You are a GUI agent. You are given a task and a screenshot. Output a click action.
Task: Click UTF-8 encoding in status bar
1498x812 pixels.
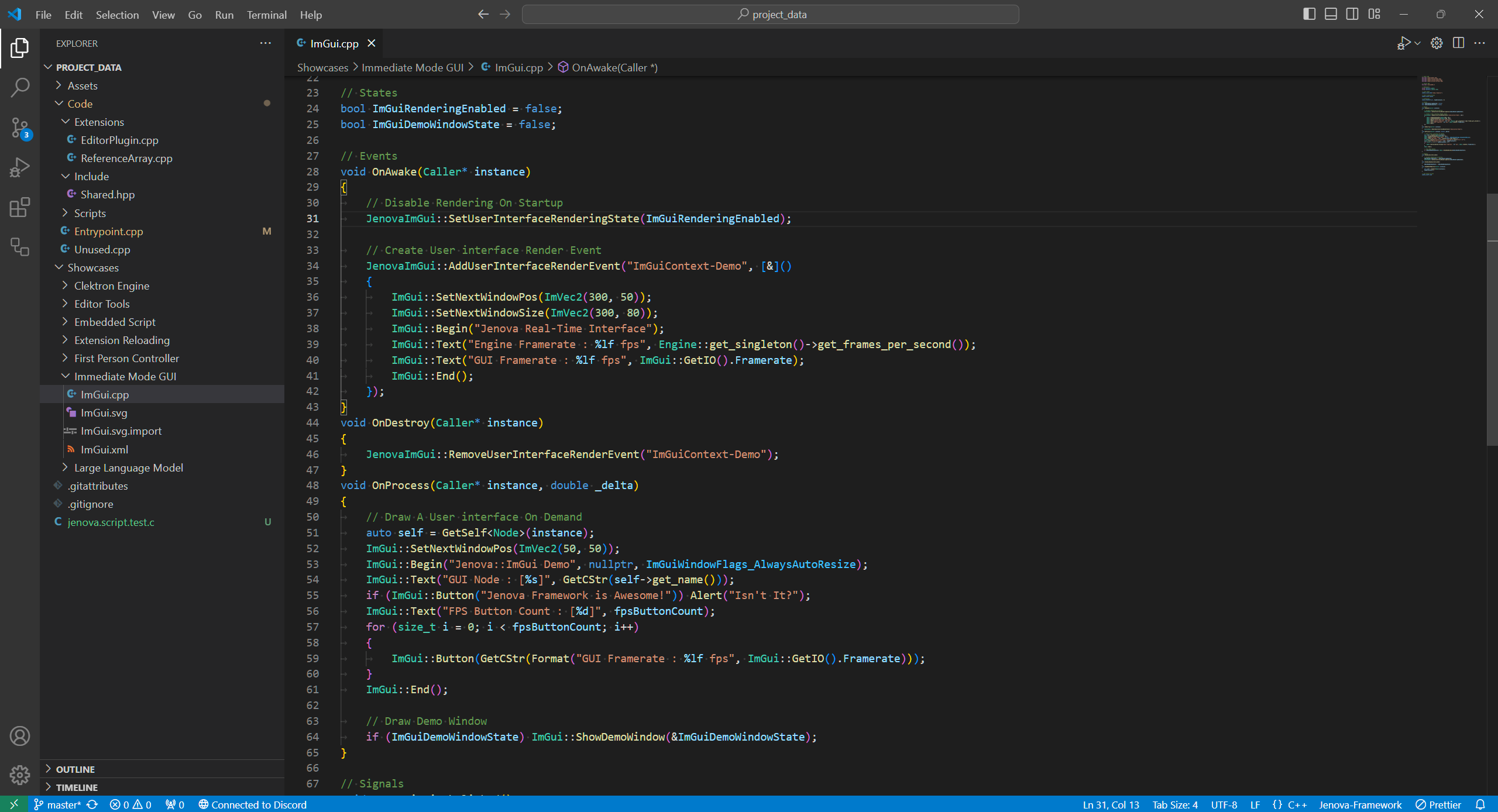coord(1224,804)
